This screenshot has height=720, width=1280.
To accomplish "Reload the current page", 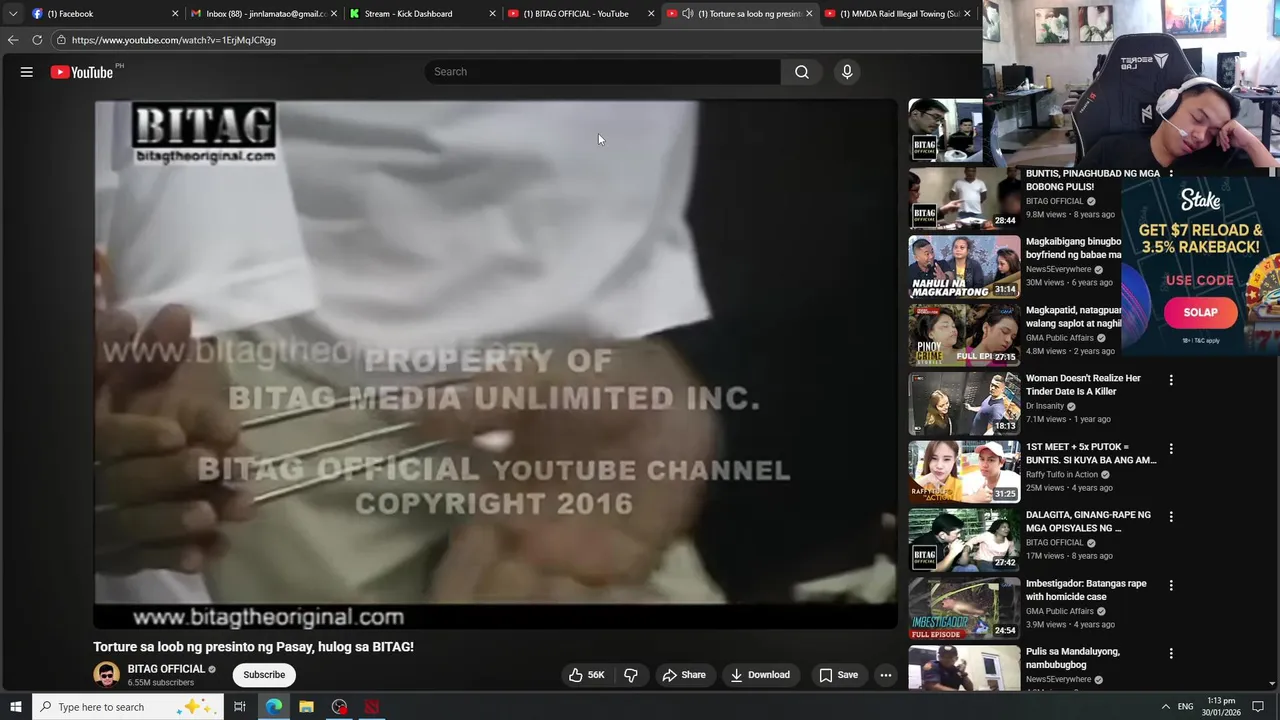I will pyautogui.click(x=37, y=40).
